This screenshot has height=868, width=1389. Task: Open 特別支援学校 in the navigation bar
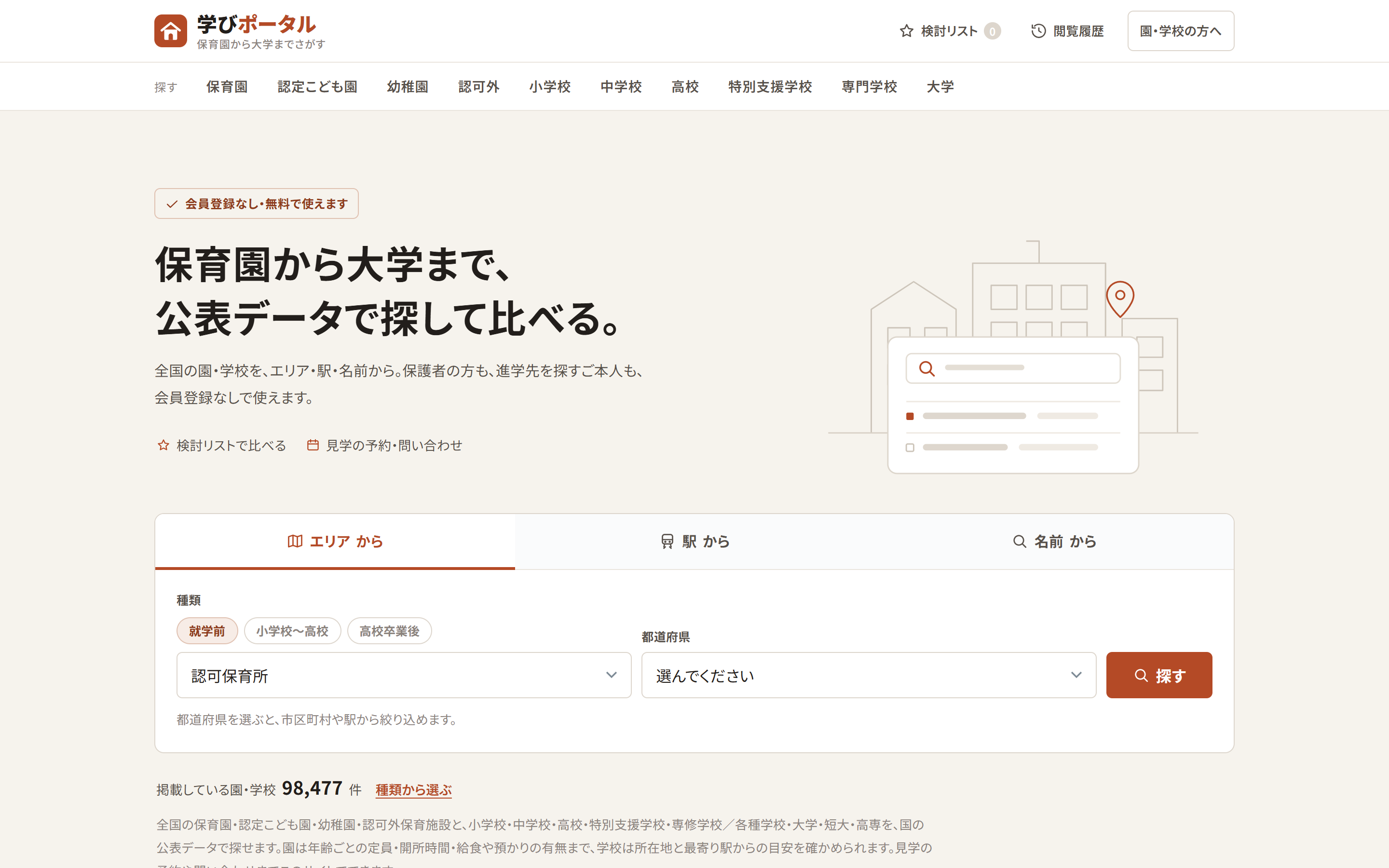pos(770,87)
